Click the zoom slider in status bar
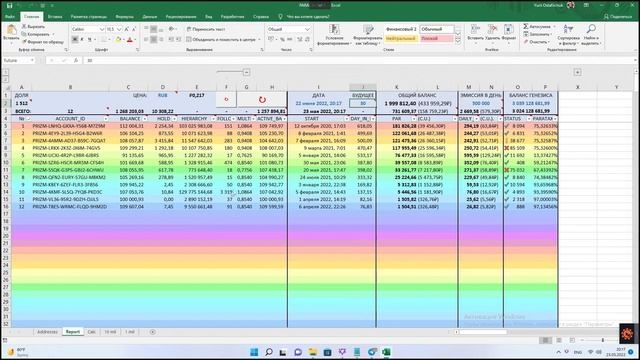This screenshot has height=360, width=640. pos(603,340)
